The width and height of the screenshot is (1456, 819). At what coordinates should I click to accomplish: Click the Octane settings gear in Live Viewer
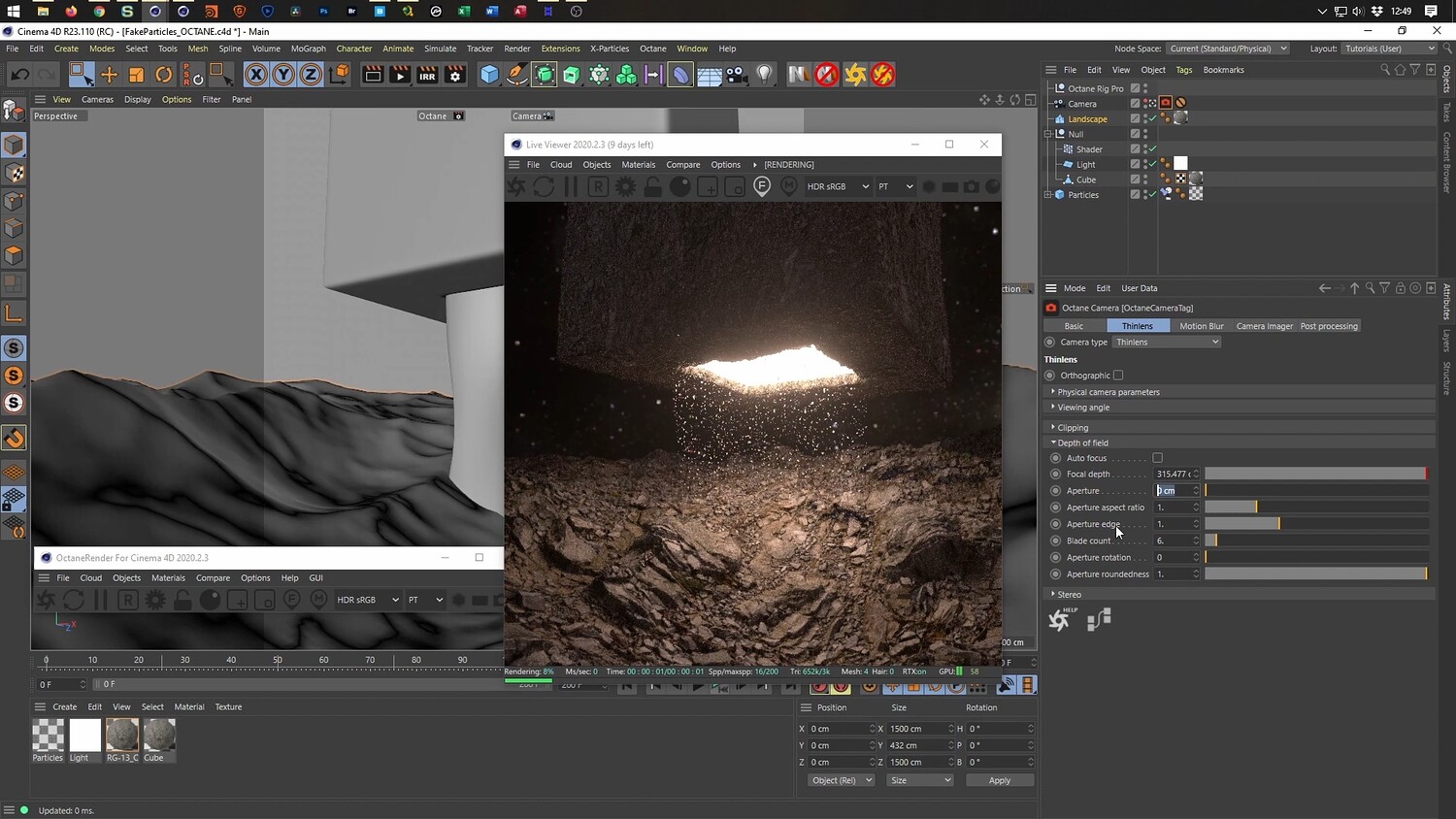pos(626,186)
